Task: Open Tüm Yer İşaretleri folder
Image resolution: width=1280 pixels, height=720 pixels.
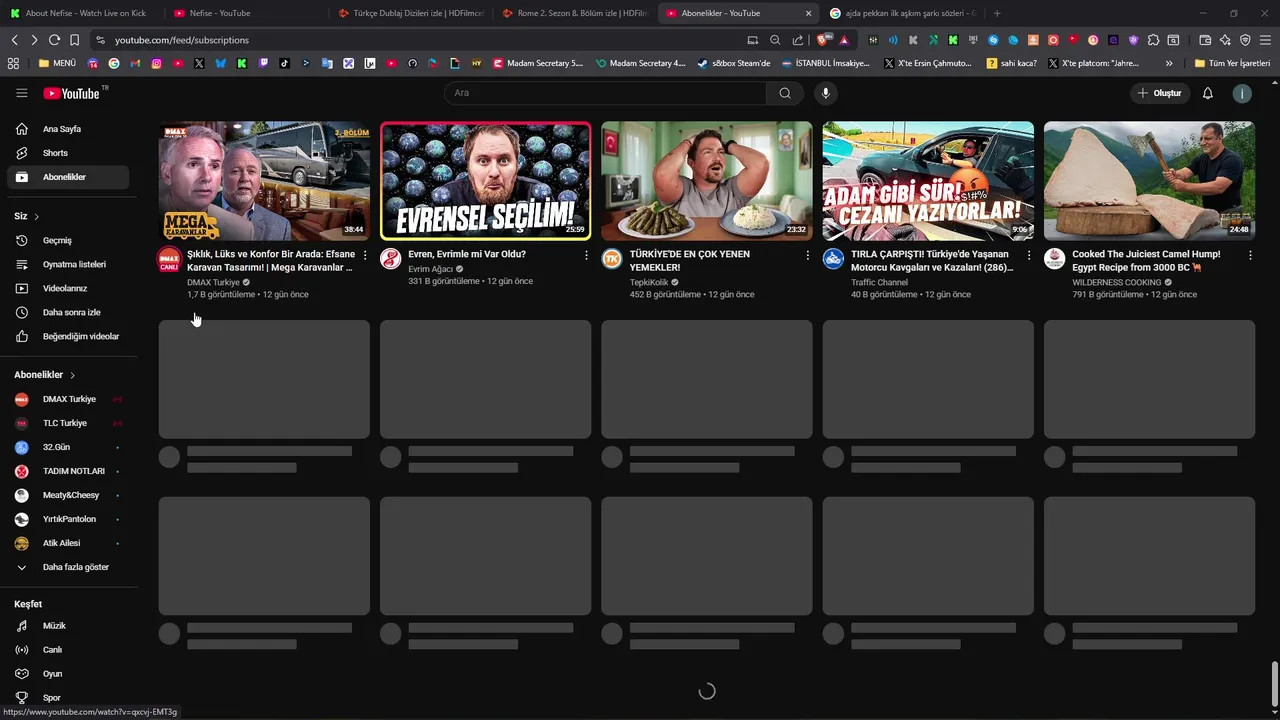Action: [1232, 63]
